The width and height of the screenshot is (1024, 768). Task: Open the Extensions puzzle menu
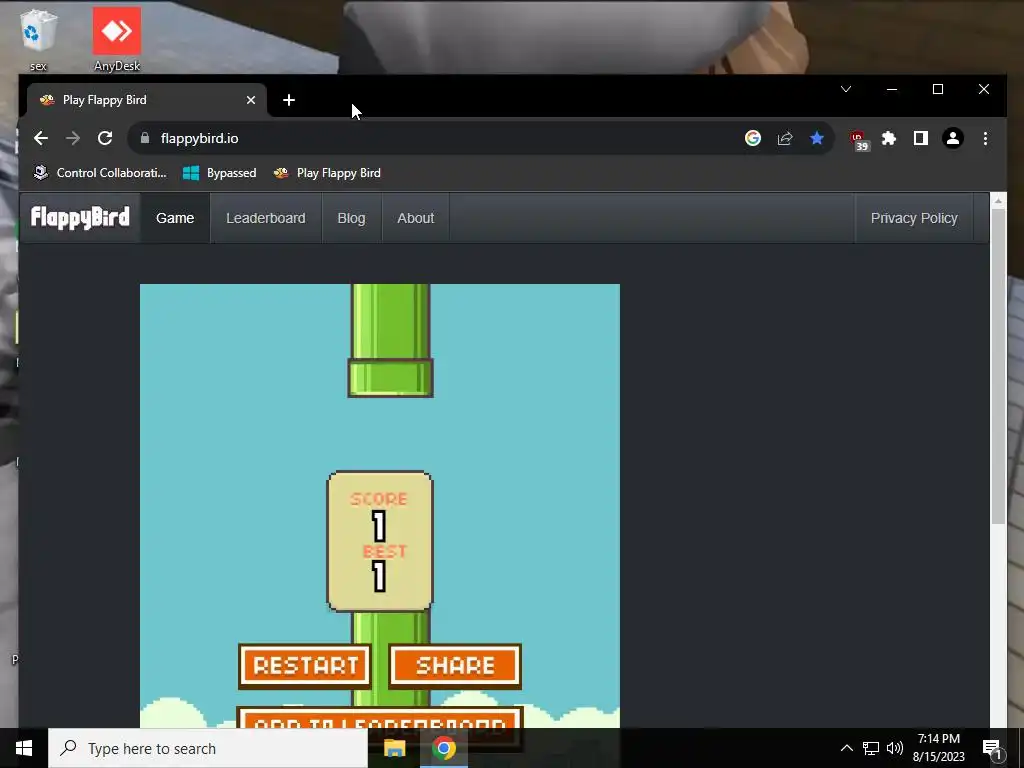[x=889, y=138]
